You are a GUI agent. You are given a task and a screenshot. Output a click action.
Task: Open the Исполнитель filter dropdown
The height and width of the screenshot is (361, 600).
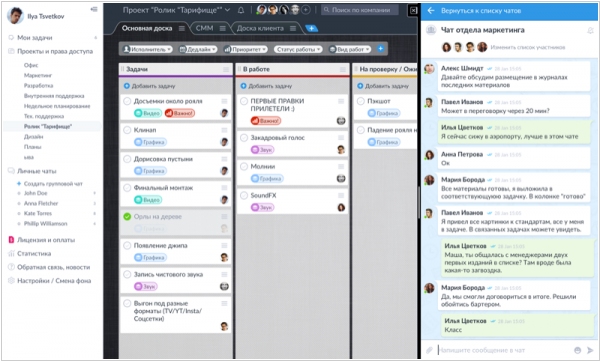point(148,49)
